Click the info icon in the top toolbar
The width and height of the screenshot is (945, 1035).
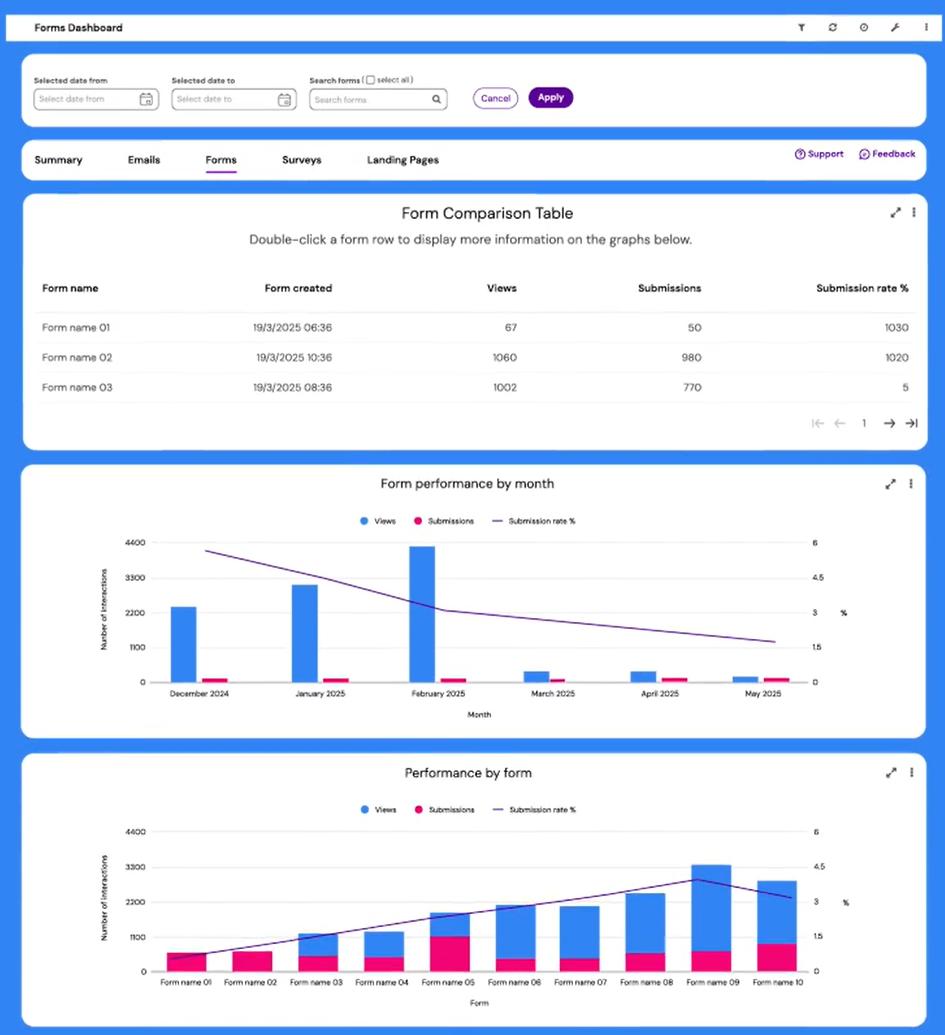pyautogui.click(x=863, y=28)
